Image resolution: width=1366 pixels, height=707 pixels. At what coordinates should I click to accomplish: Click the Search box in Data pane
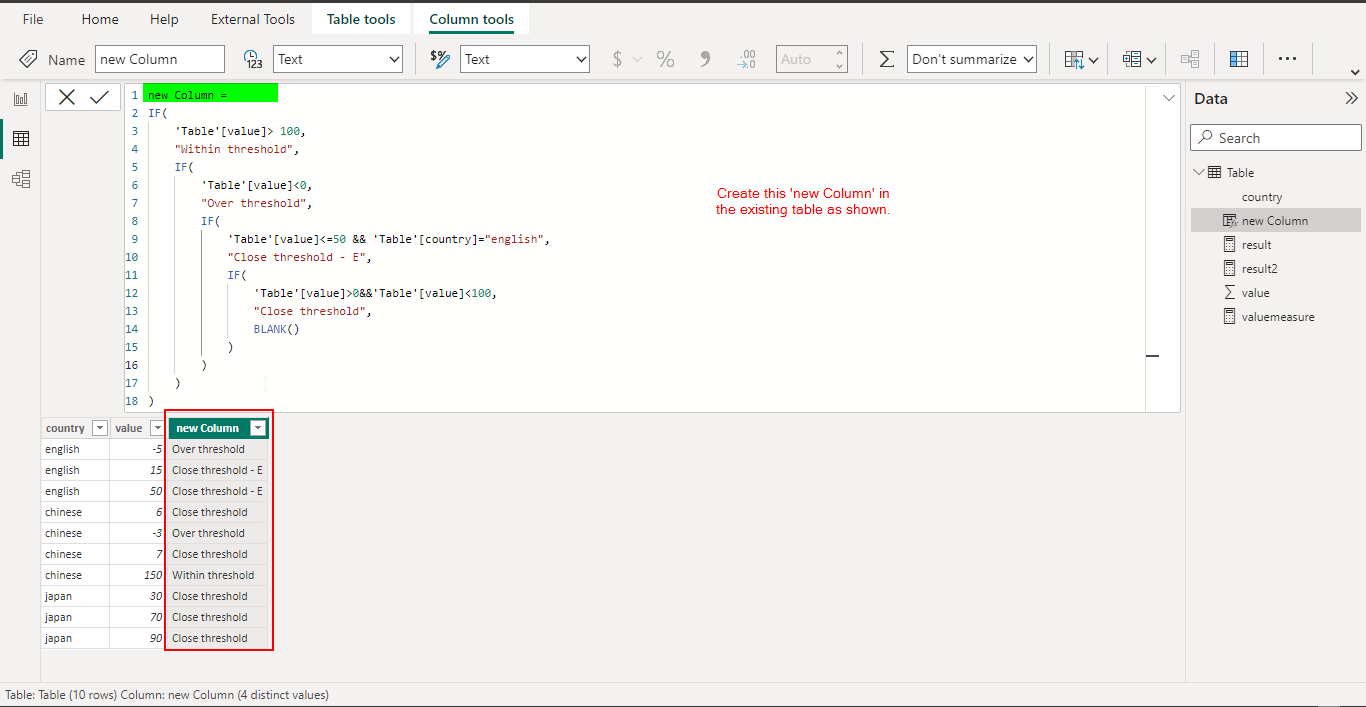click(1276, 138)
